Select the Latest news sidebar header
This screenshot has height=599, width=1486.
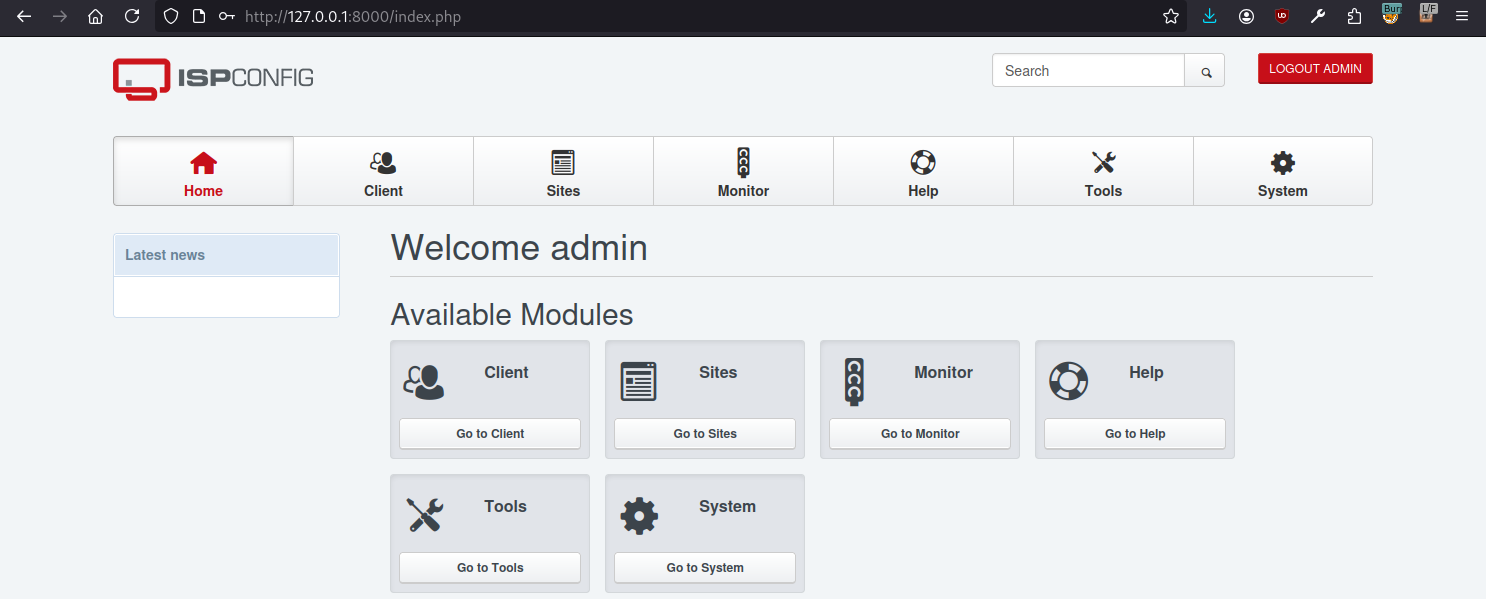(226, 255)
